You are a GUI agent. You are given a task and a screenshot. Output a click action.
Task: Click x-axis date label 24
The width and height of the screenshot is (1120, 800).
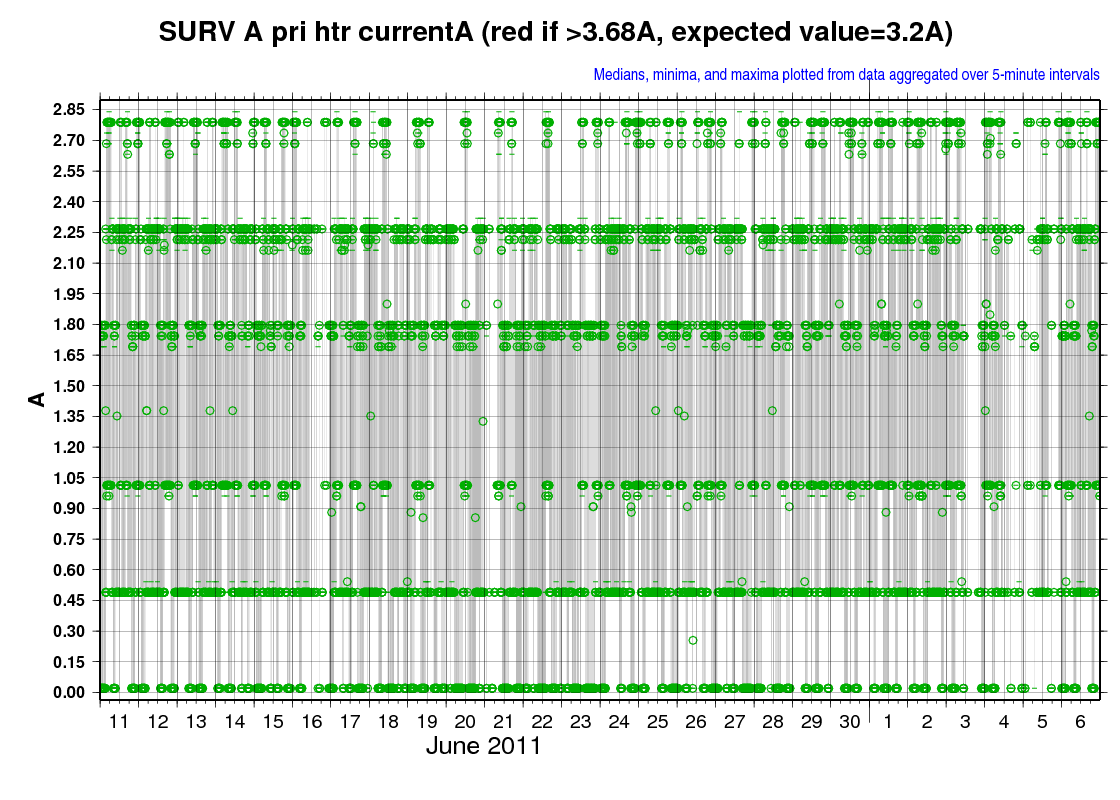619,722
